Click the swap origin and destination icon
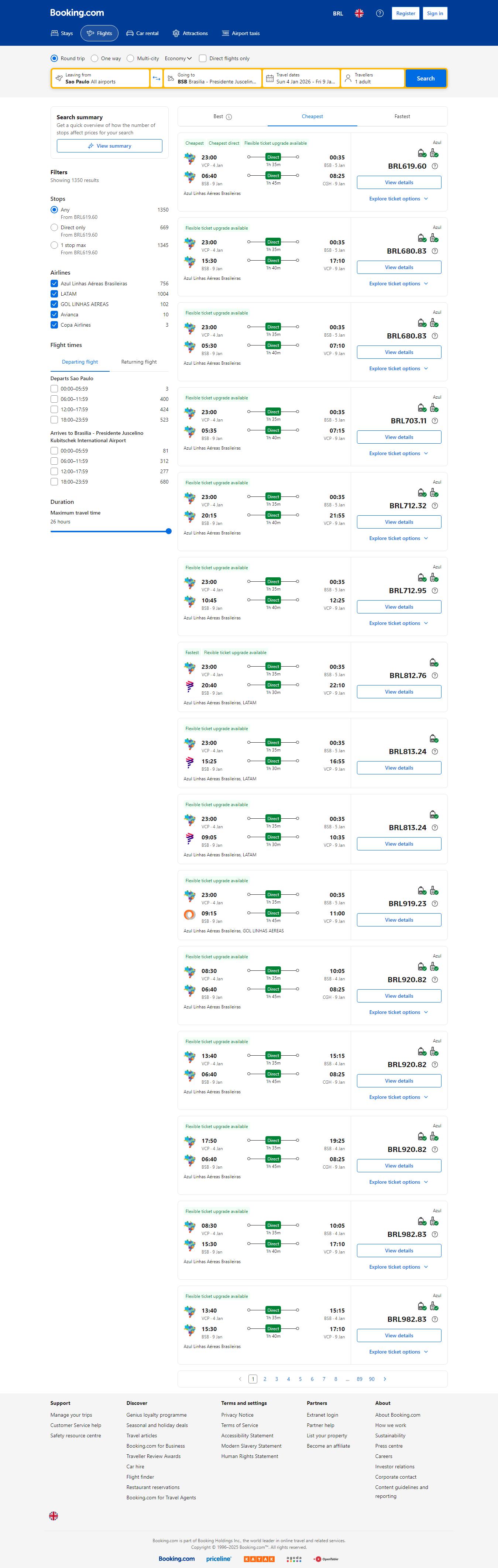 pos(157,79)
